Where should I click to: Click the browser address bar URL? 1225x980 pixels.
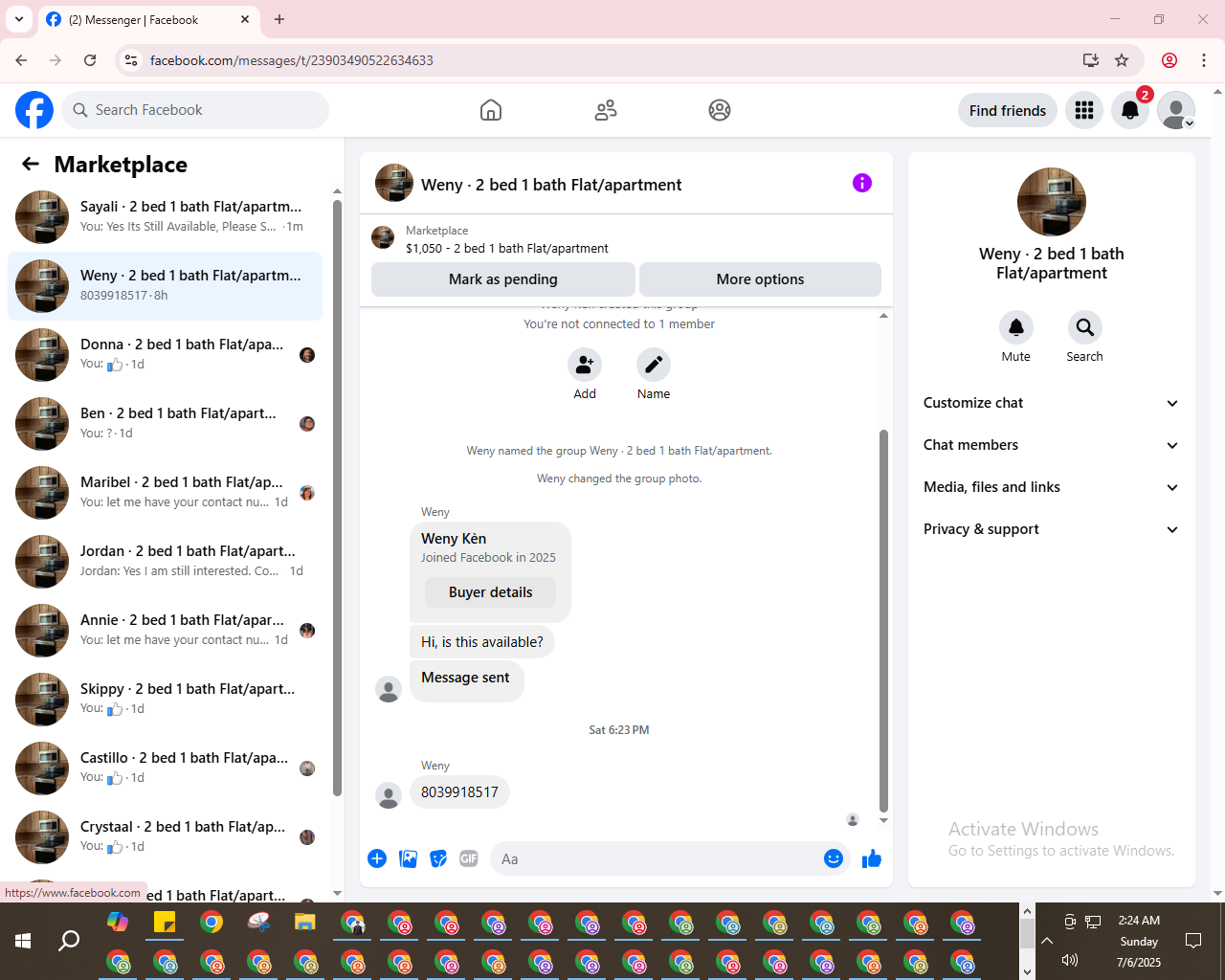pyautogui.click(x=292, y=60)
